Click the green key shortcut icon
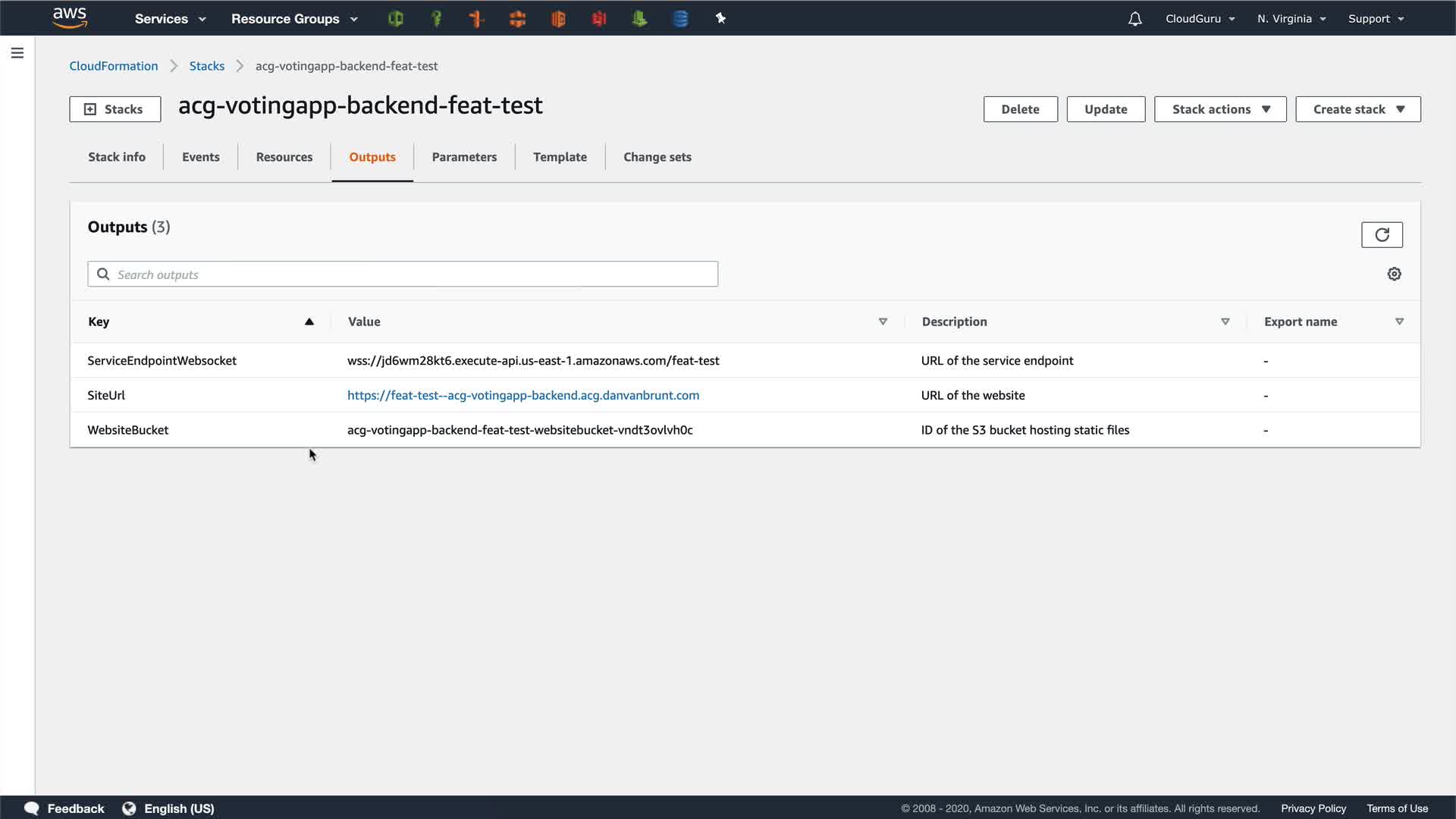This screenshot has height=819, width=1456. (436, 19)
